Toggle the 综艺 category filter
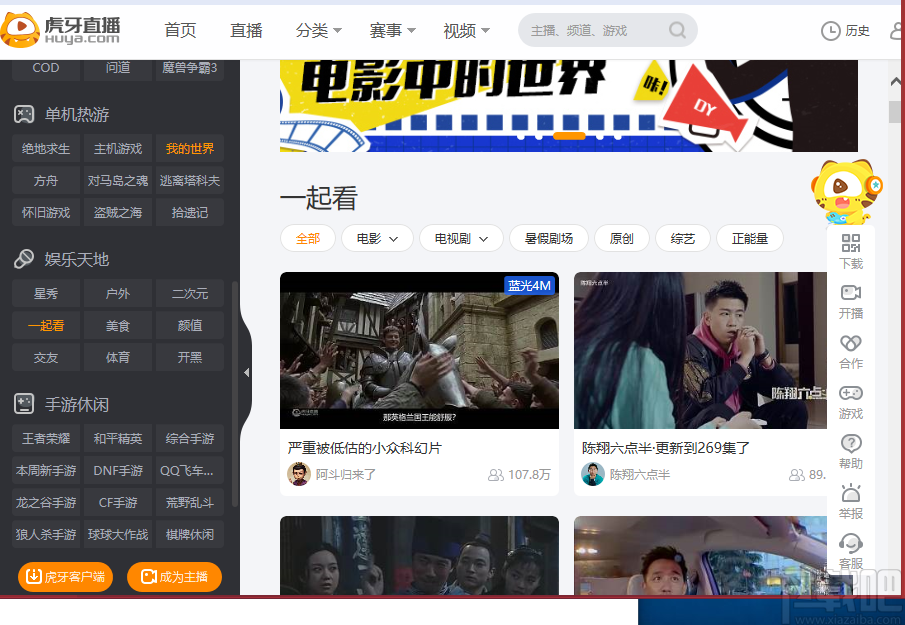This screenshot has width=905, height=625. click(x=682, y=238)
